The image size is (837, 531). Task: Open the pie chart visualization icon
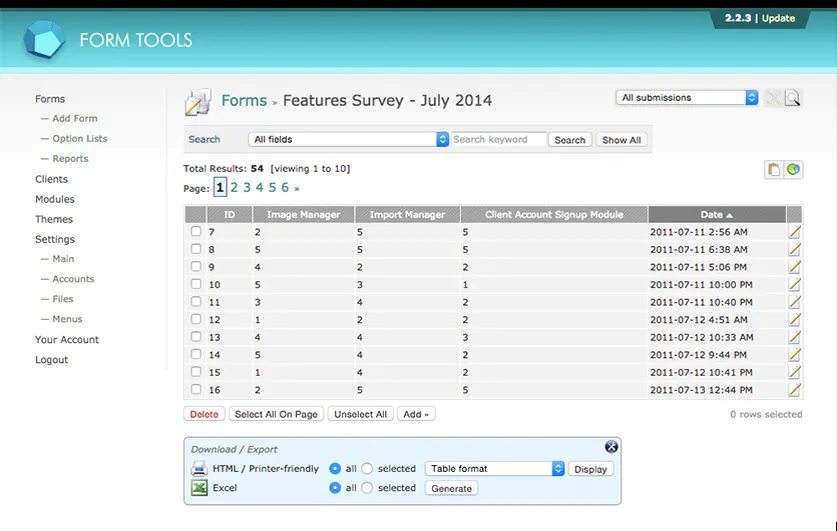point(793,170)
